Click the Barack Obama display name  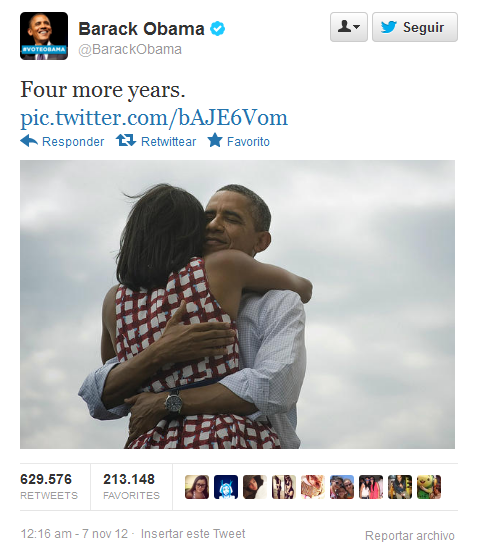pos(141,29)
